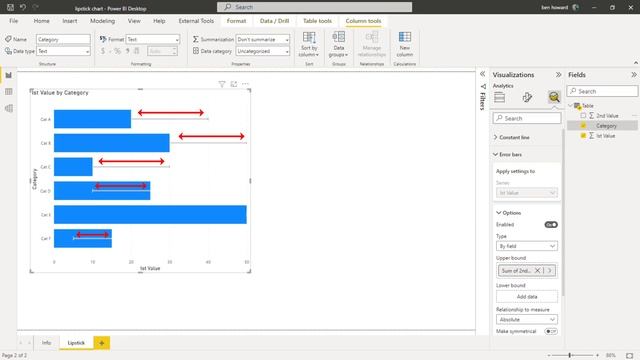Open upper bound field options arrow

click(549, 271)
